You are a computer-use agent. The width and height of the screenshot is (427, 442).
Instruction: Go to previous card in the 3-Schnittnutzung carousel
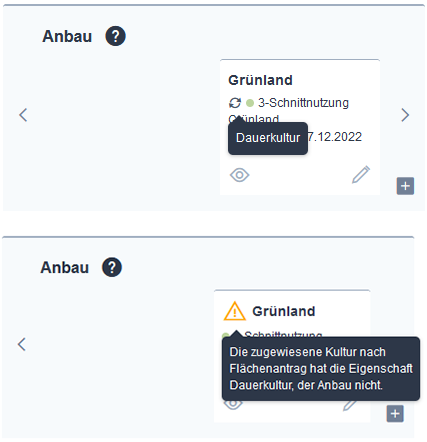click(x=23, y=115)
